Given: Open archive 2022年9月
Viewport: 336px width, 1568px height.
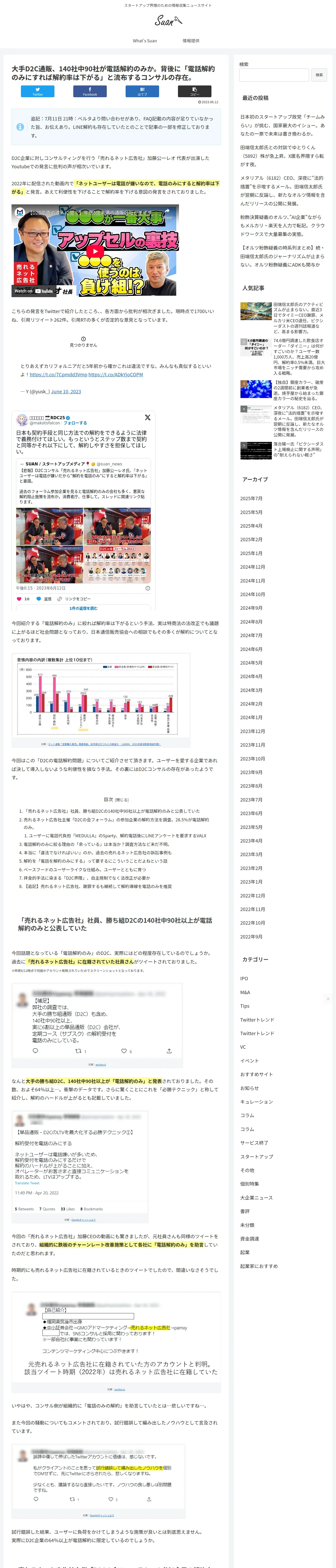Looking at the screenshot, I should 251,937.
